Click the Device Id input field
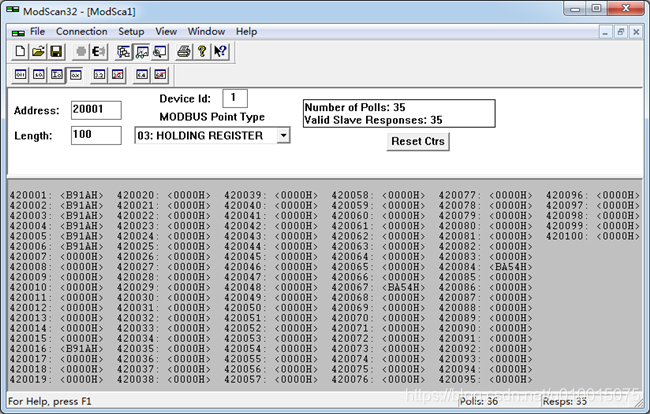This screenshot has height=414, width=650. (235, 98)
